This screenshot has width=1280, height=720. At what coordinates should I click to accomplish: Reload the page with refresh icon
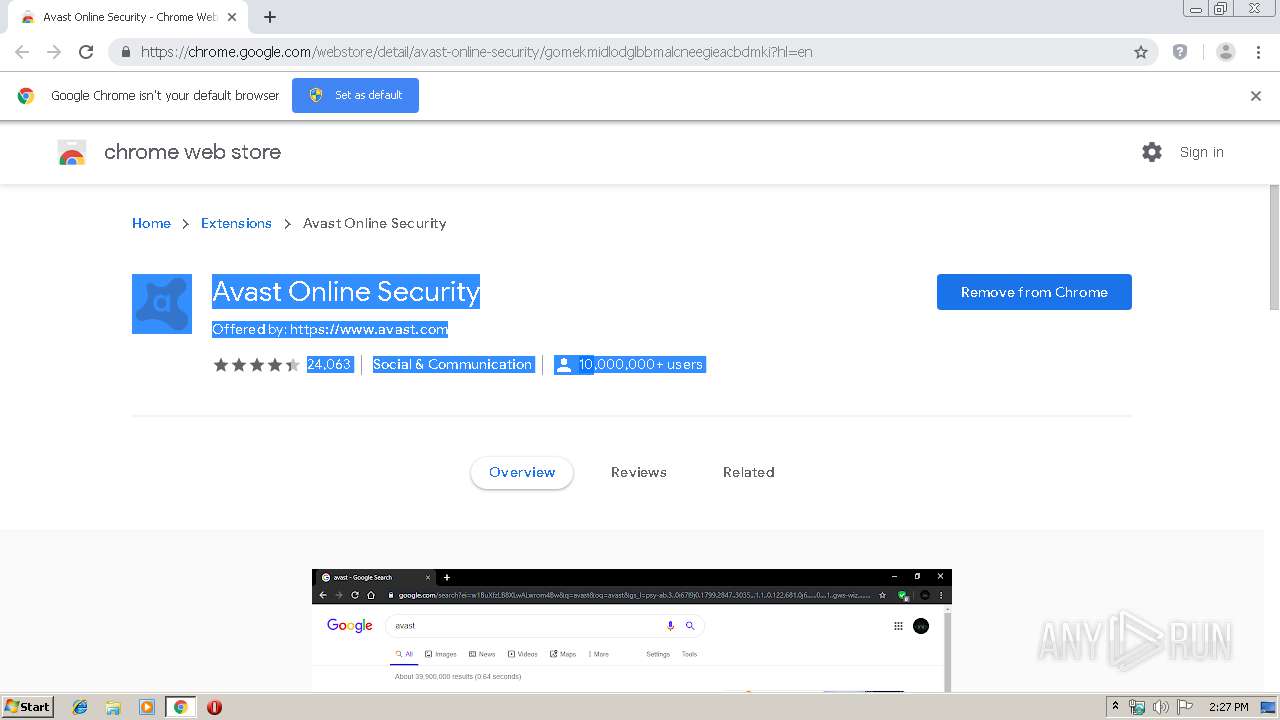tap(86, 52)
